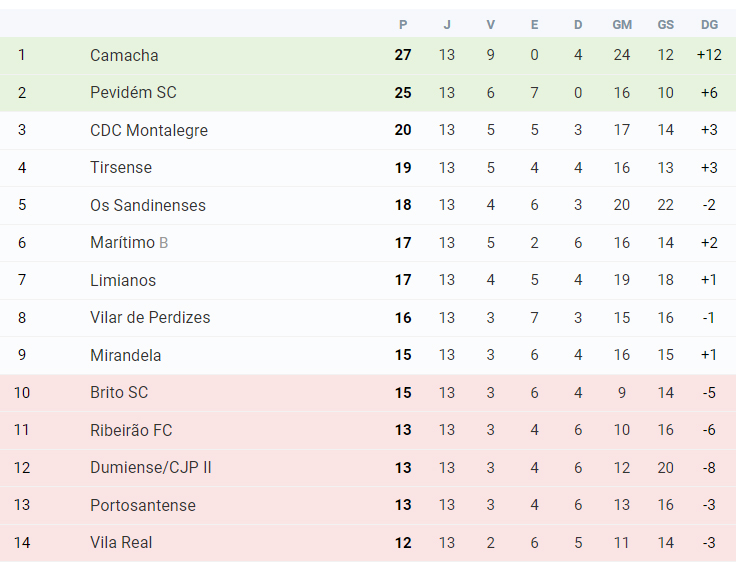Open the Camacha team link
Screen dimensions: 736x566
tap(124, 55)
